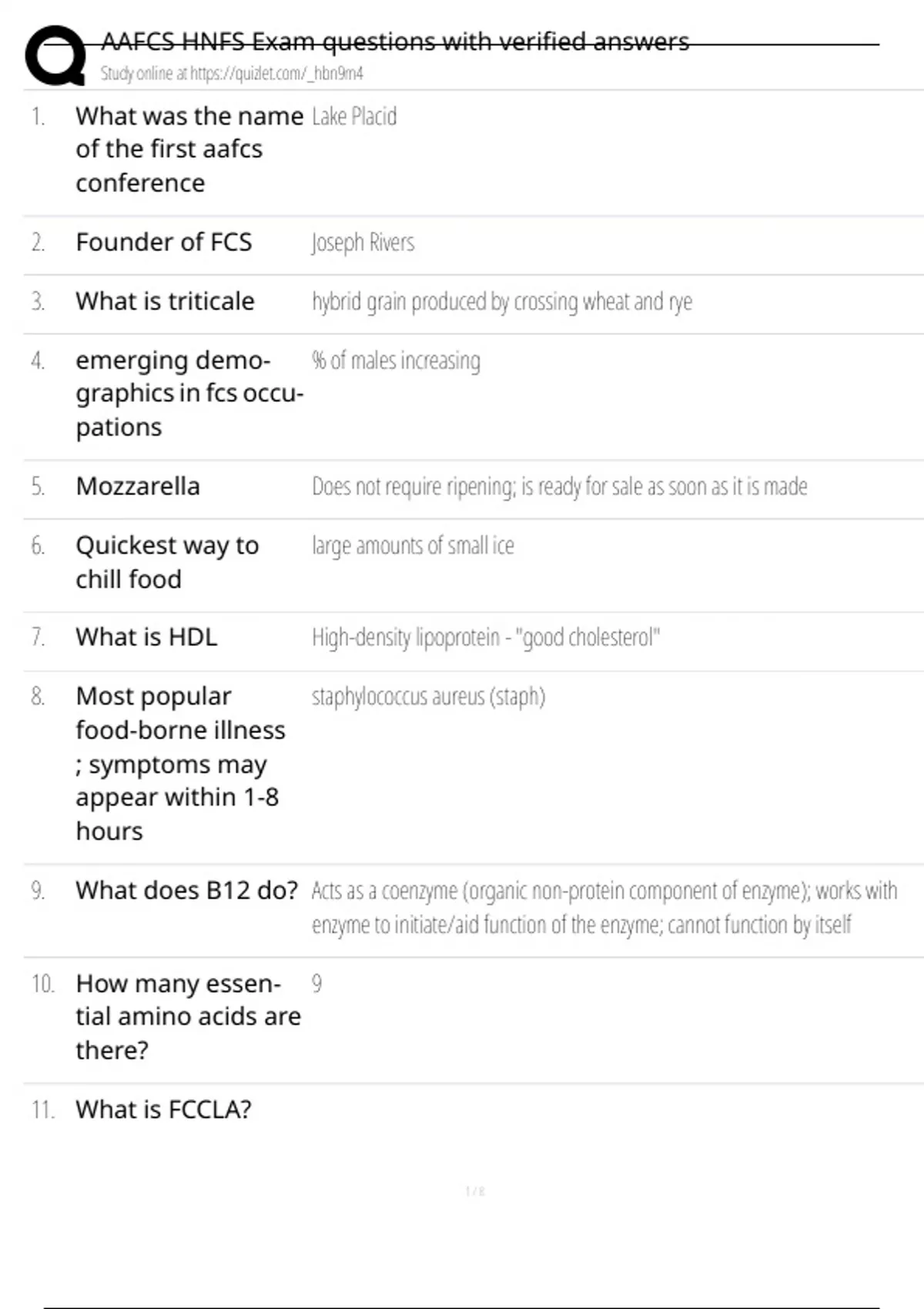
Task: Click the document title 'AAFCS HNFS Exam questions'
Action: tap(394, 41)
